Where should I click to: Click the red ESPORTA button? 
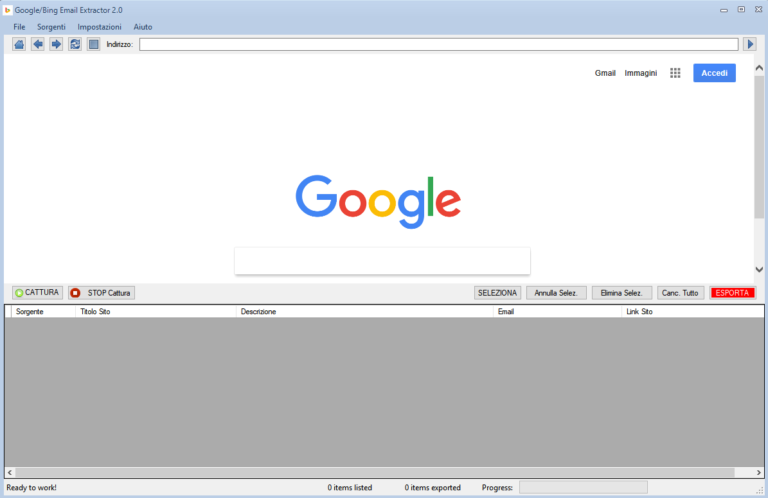coord(732,293)
